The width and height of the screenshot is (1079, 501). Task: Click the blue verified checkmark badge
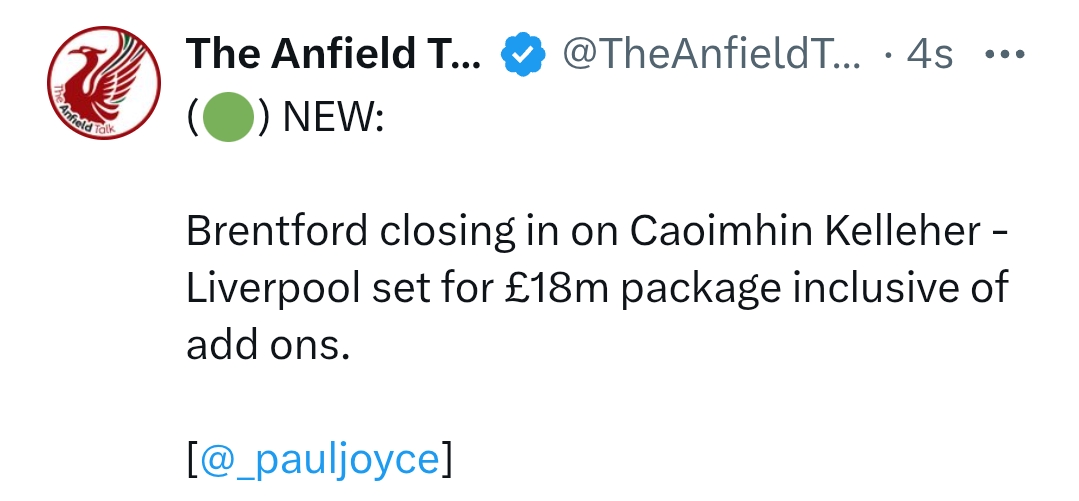tap(523, 54)
